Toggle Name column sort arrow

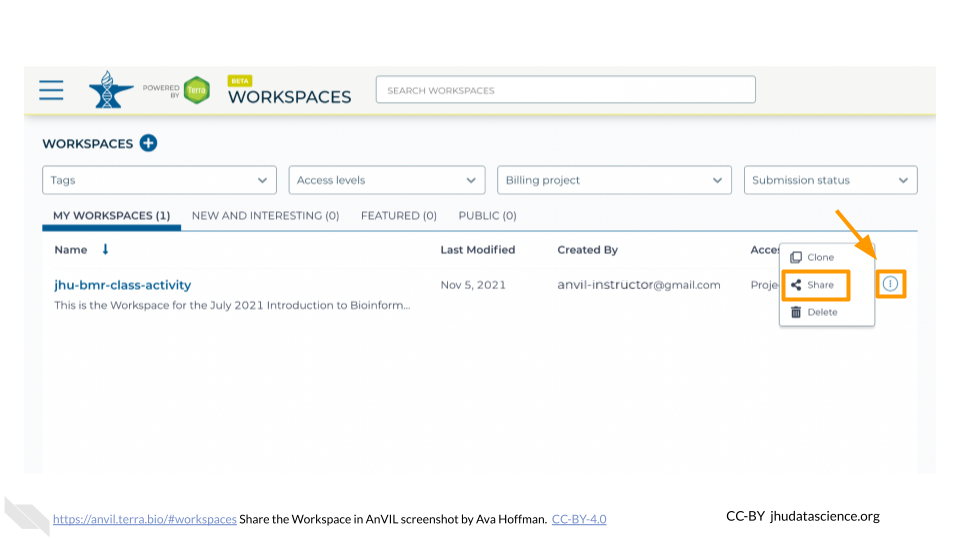(x=105, y=249)
